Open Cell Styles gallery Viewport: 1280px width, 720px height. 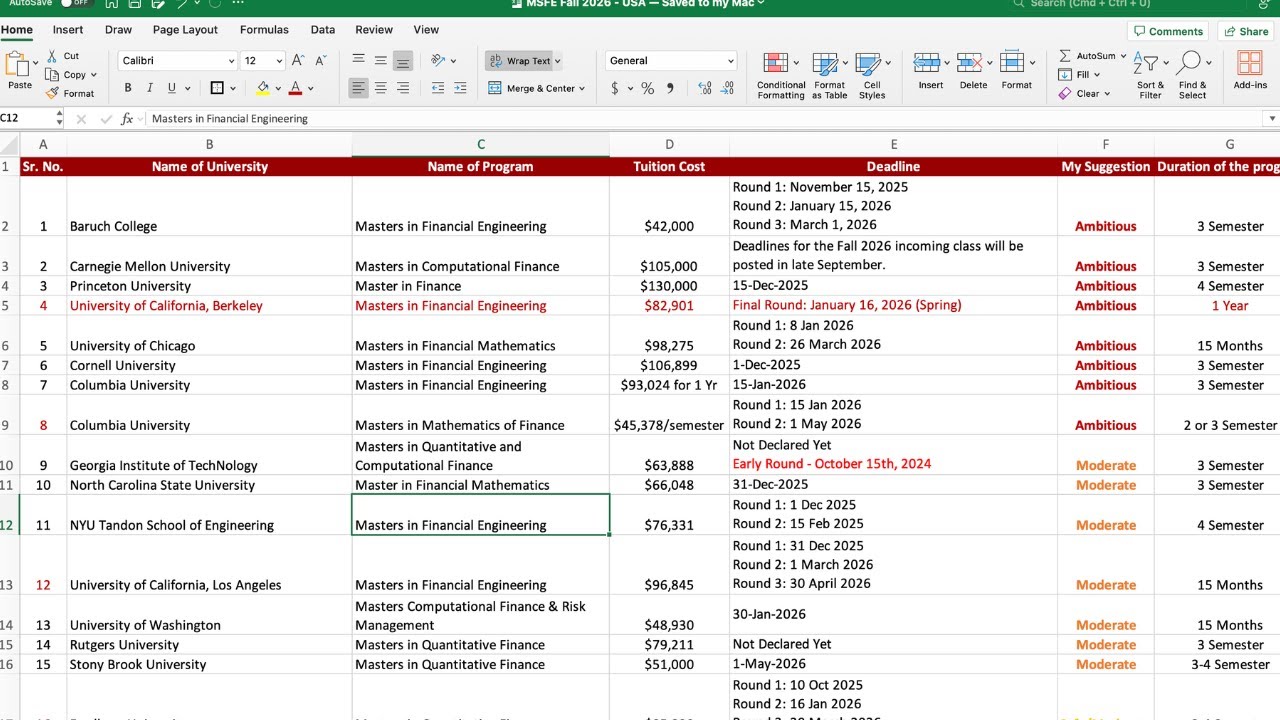[872, 76]
